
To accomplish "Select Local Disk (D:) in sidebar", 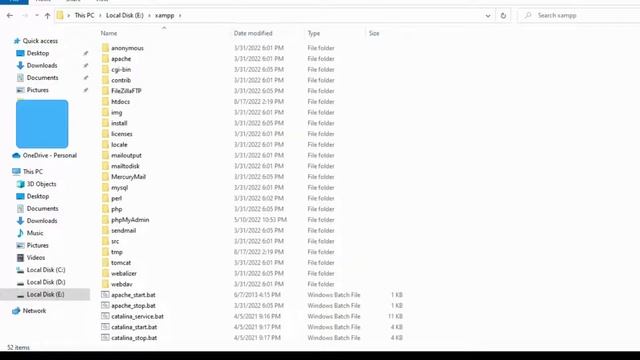I will (x=46, y=282).
